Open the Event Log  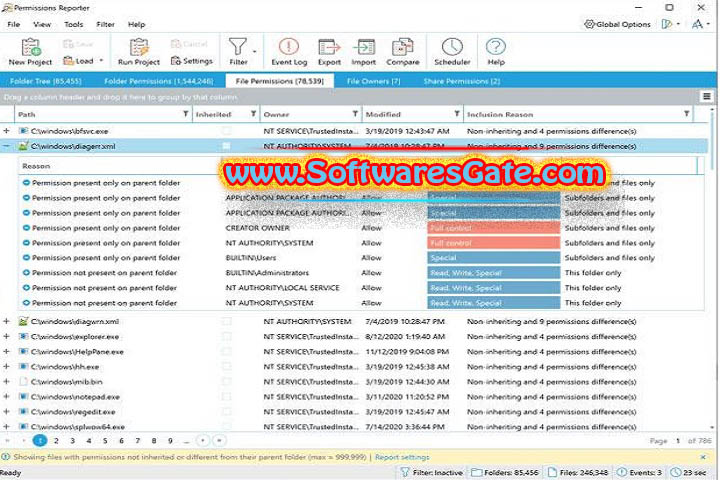[289, 51]
